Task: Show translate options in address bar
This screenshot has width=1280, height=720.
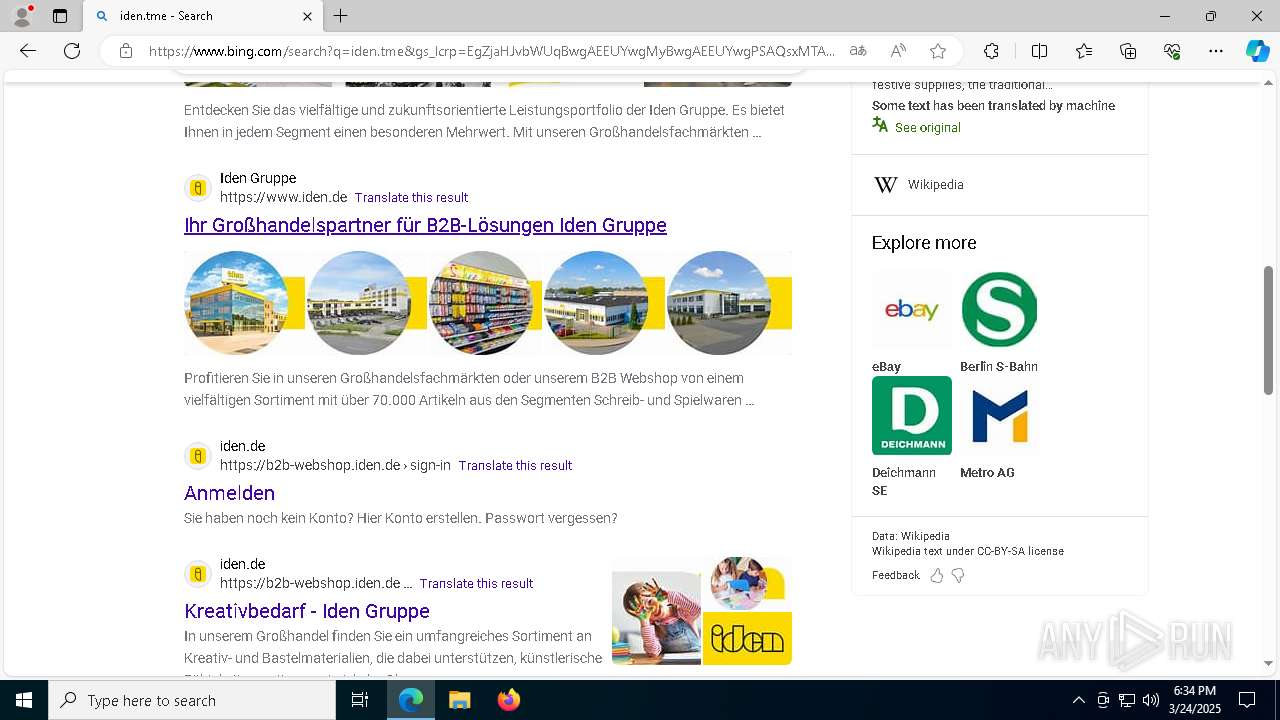Action: (x=858, y=51)
